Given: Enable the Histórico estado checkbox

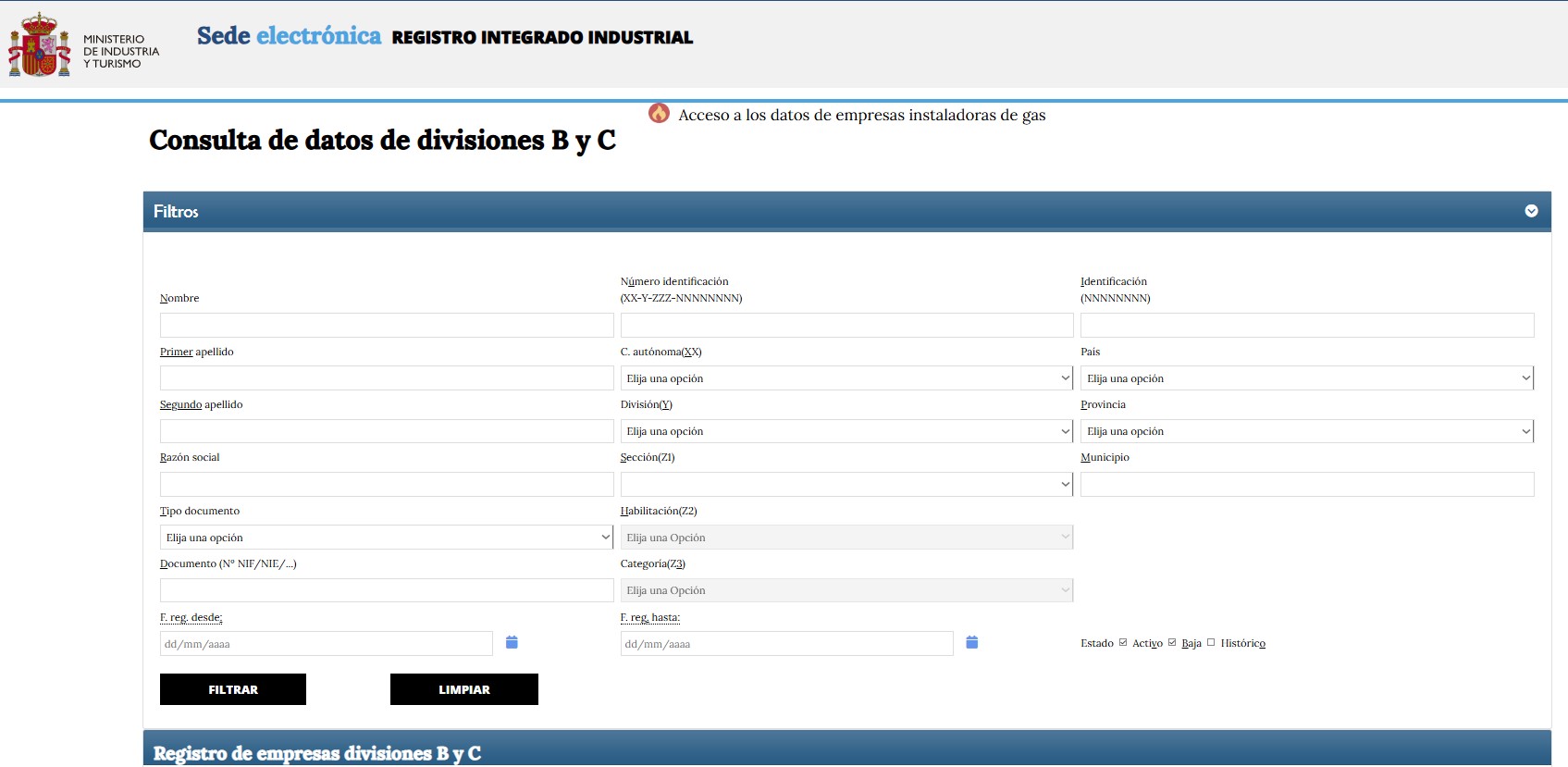Looking at the screenshot, I should click(1211, 642).
